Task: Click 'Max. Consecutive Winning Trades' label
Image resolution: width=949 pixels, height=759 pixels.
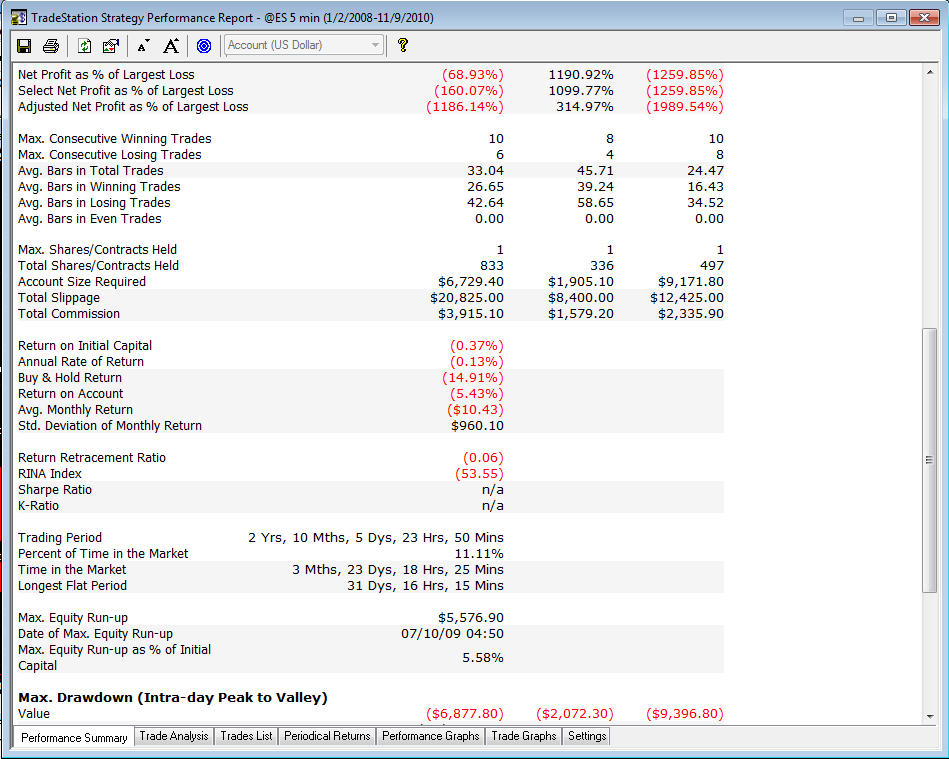Action: click(x=114, y=139)
